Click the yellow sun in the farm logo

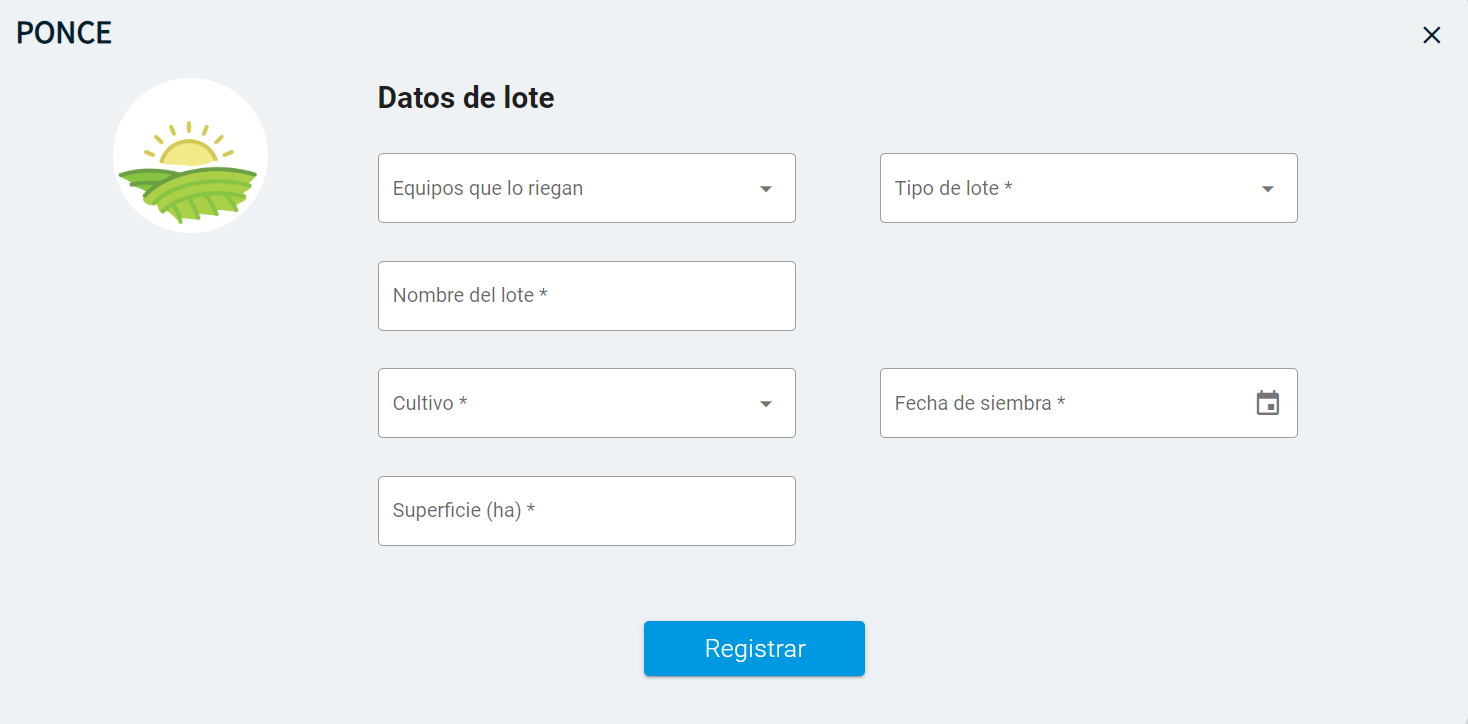[x=188, y=151]
